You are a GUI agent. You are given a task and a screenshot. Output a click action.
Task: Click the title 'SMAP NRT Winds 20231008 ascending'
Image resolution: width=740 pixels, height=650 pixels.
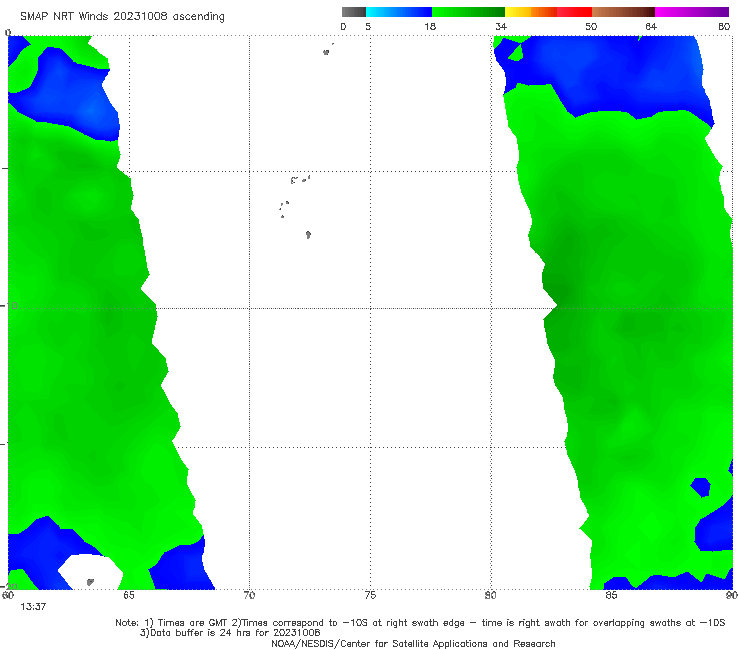coord(122,17)
